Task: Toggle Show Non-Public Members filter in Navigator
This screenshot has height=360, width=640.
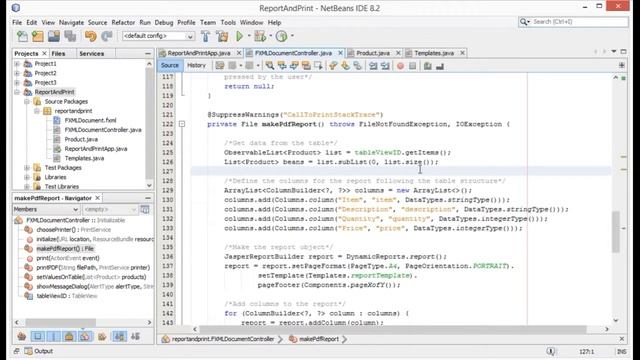Action: (69, 336)
